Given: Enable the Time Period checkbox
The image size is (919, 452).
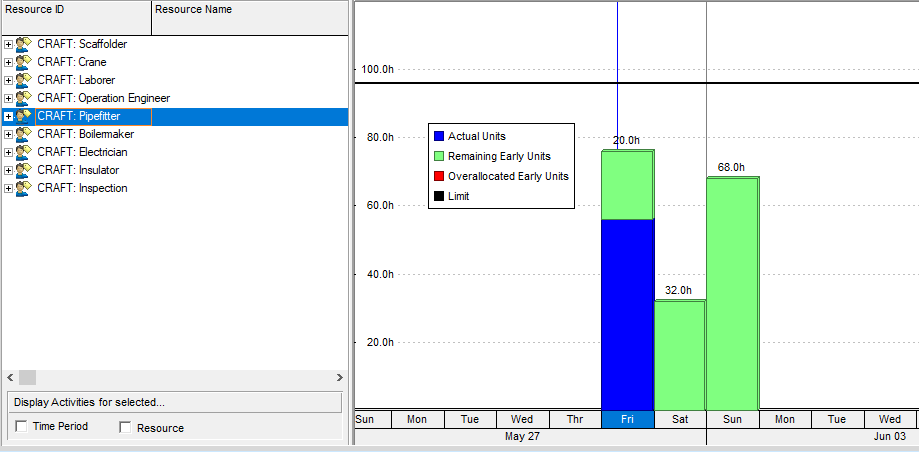Looking at the screenshot, I should coord(23,427).
